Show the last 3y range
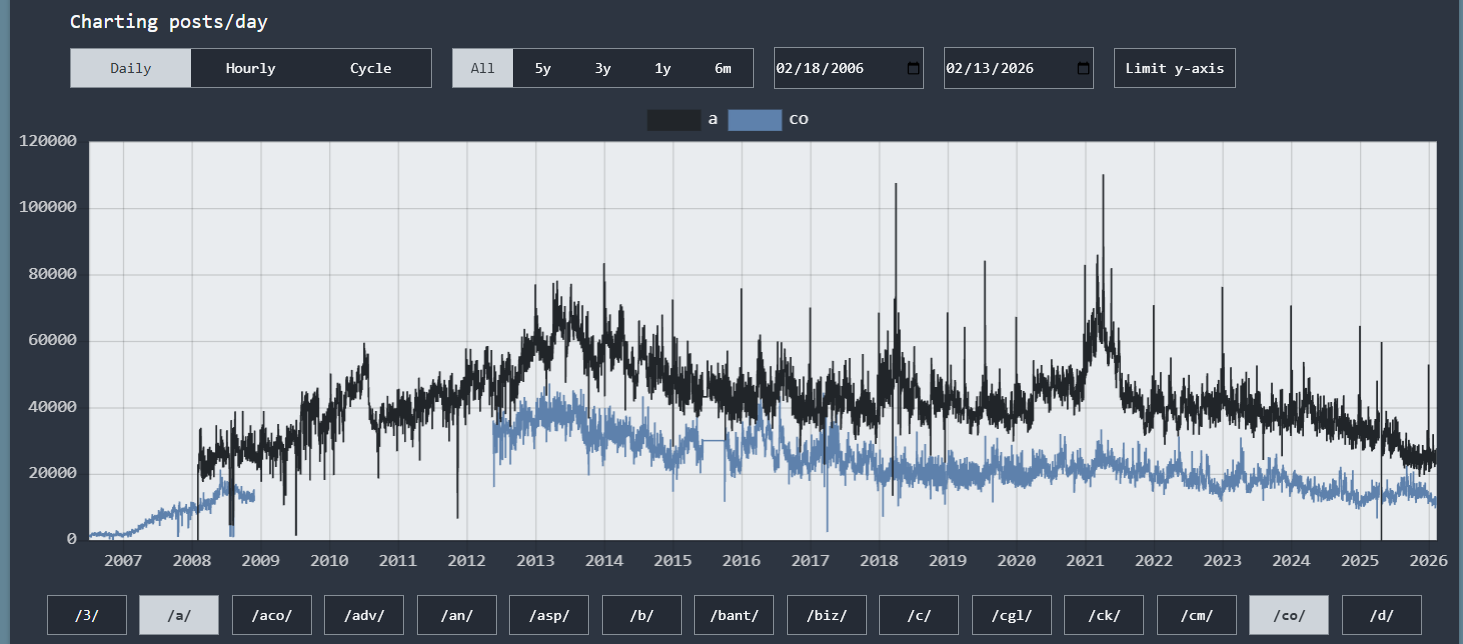Image resolution: width=1463 pixels, height=644 pixels. point(603,68)
